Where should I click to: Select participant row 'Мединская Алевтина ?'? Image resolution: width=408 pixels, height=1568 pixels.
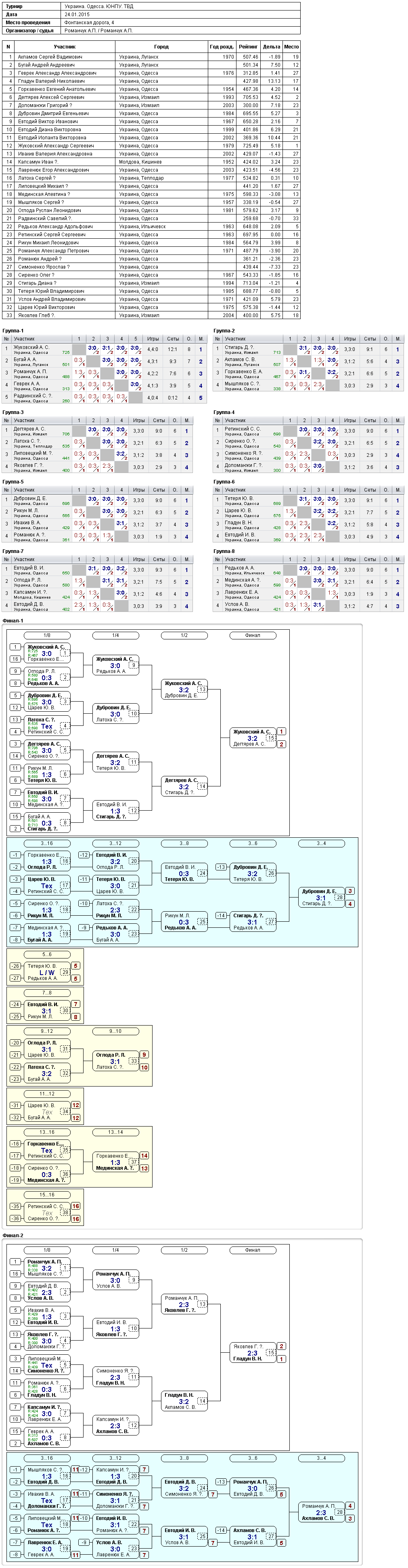[x=151, y=194]
